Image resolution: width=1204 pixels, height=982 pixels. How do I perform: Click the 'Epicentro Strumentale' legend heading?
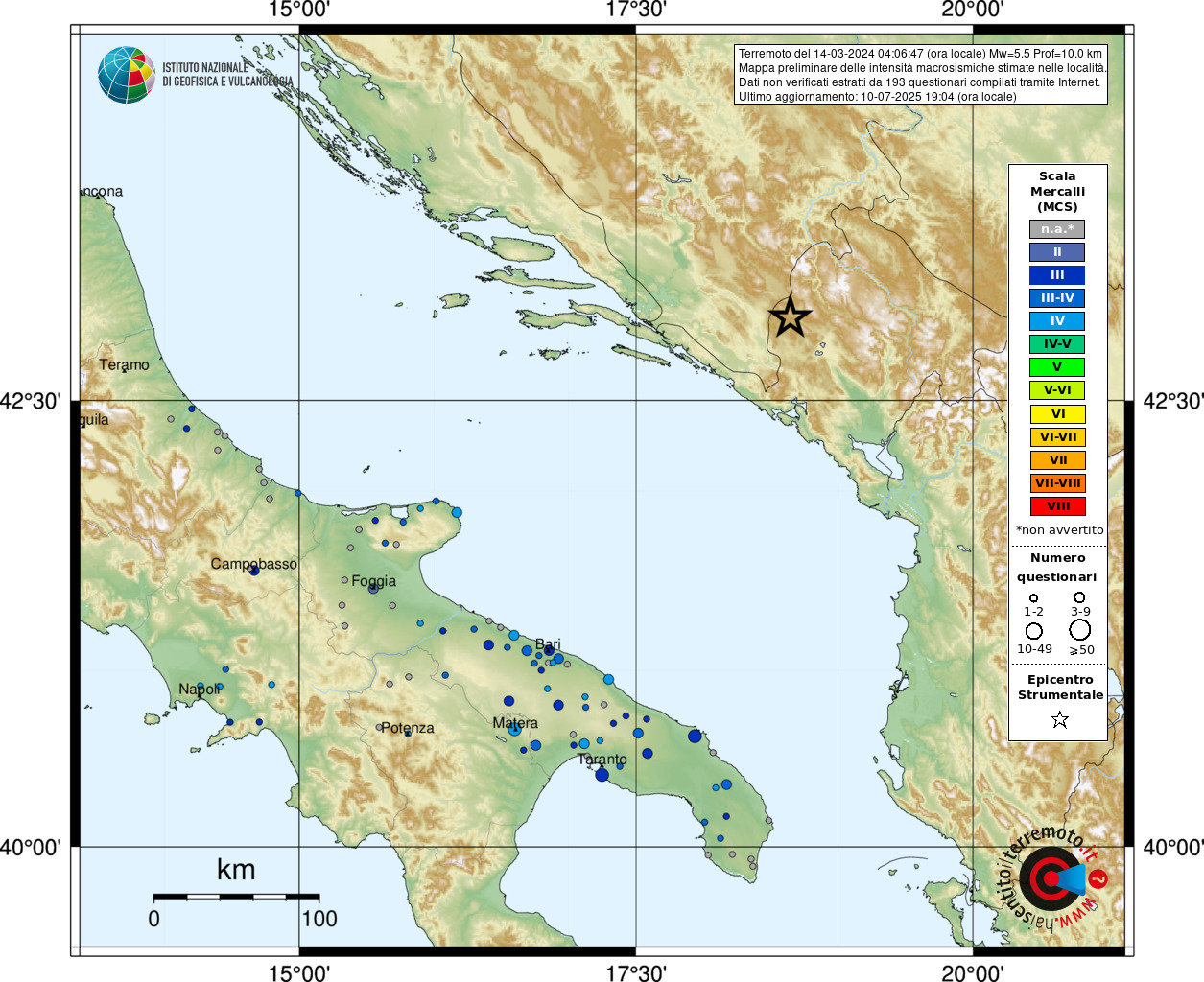click(1060, 688)
